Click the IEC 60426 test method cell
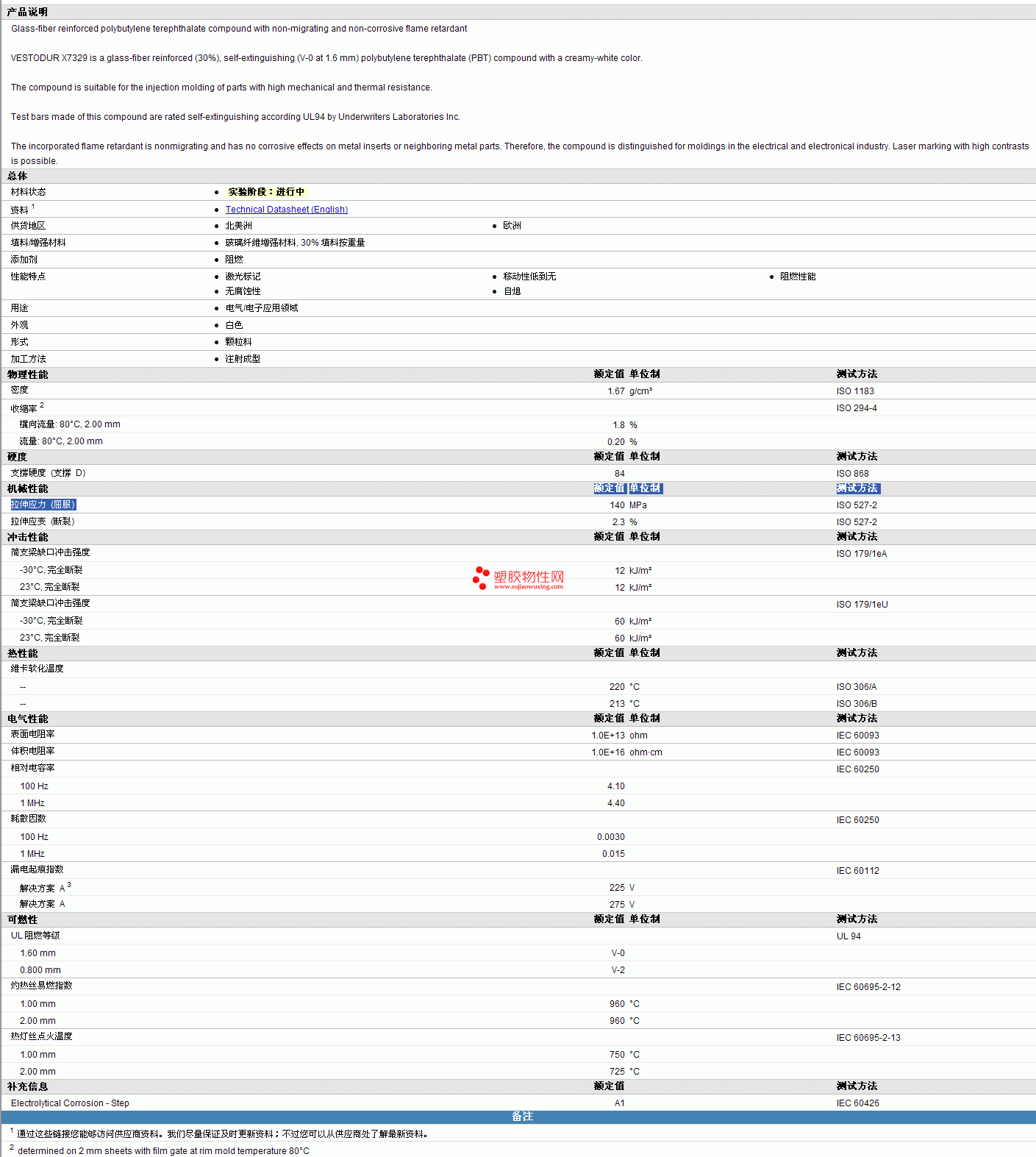This screenshot has width=1036, height=1157. 857,1103
